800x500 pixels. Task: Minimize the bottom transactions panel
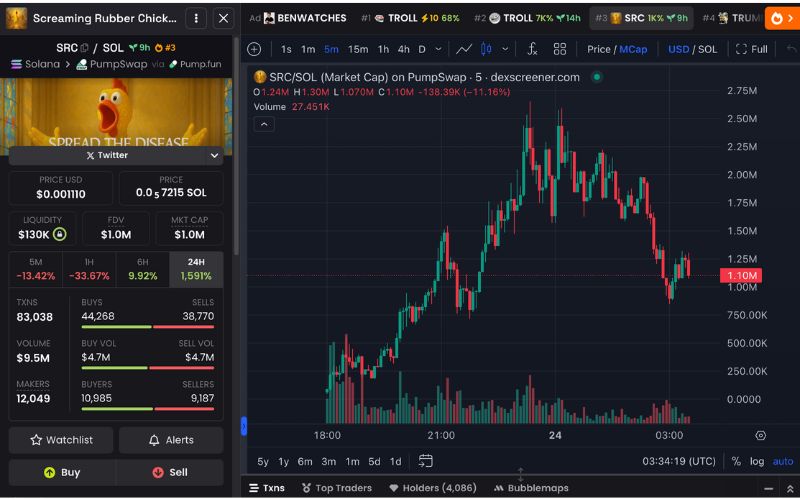768,489
